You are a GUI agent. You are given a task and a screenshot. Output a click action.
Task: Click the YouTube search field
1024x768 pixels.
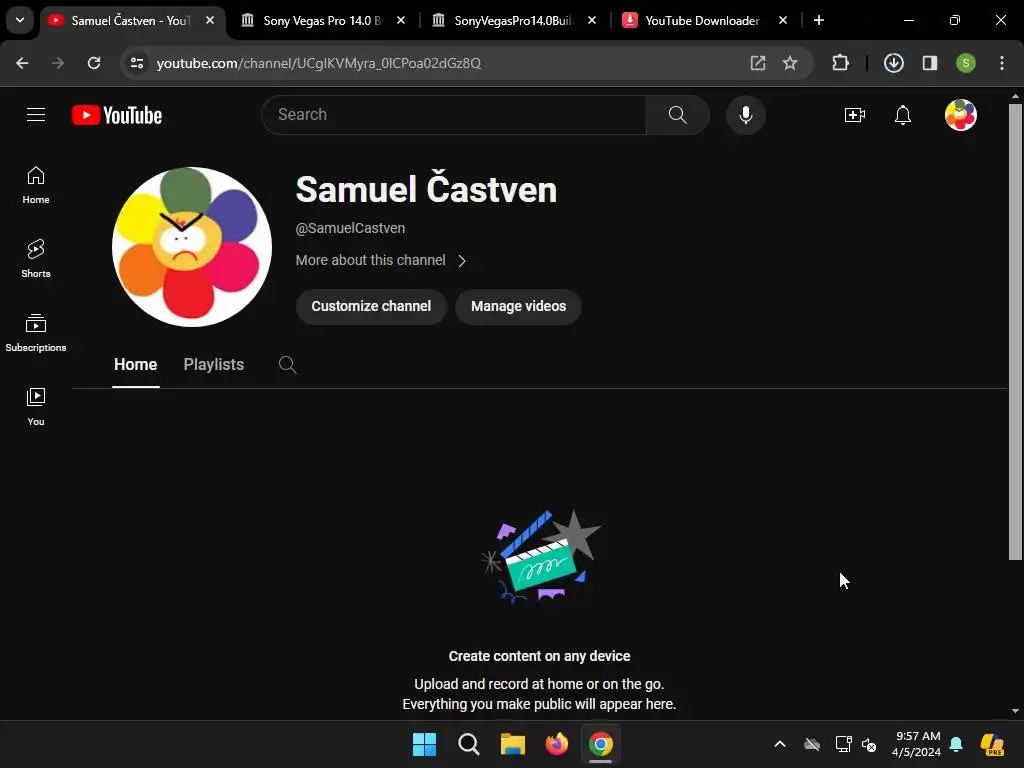pyautogui.click(x=453, y=115)
